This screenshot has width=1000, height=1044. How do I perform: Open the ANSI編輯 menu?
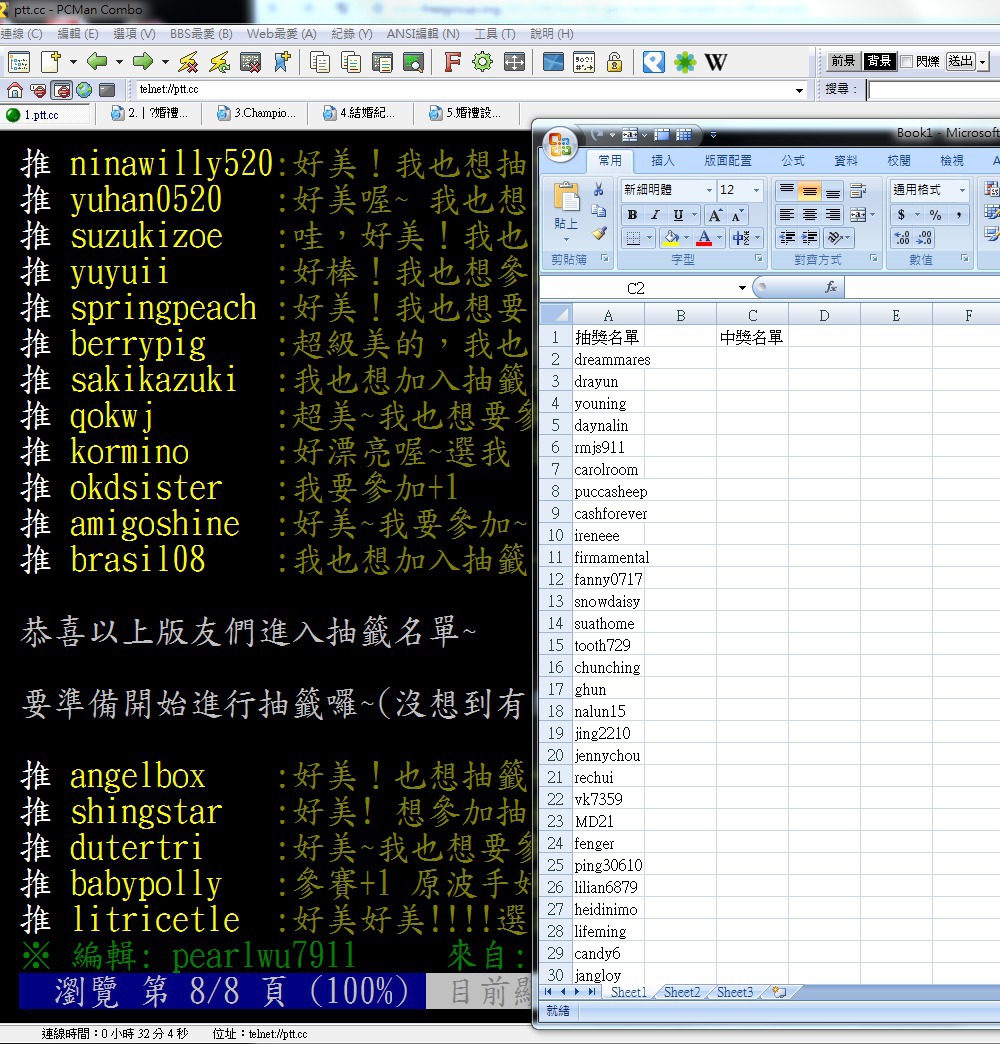422,34
